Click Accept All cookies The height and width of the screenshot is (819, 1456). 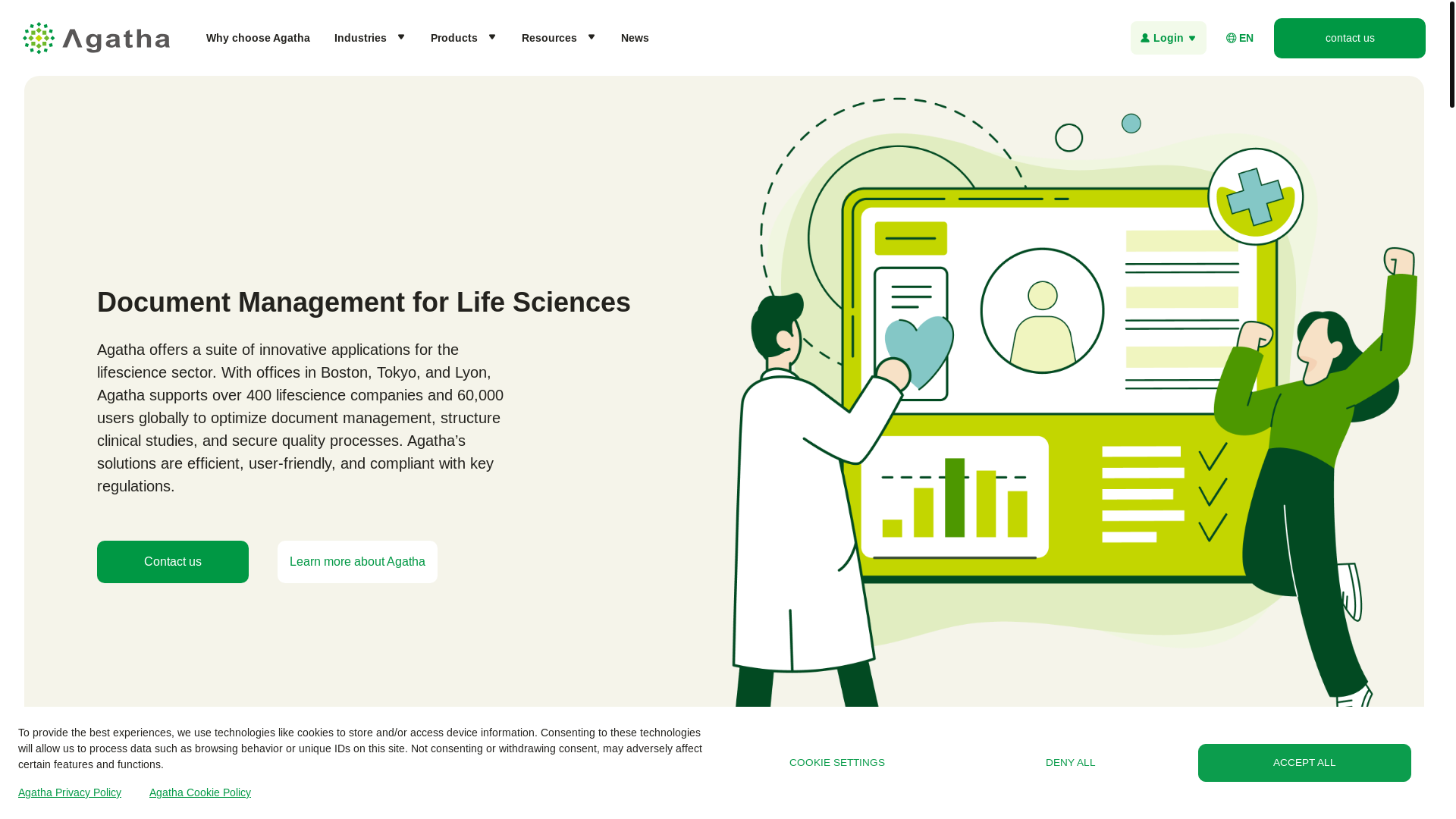(1304, 763)
